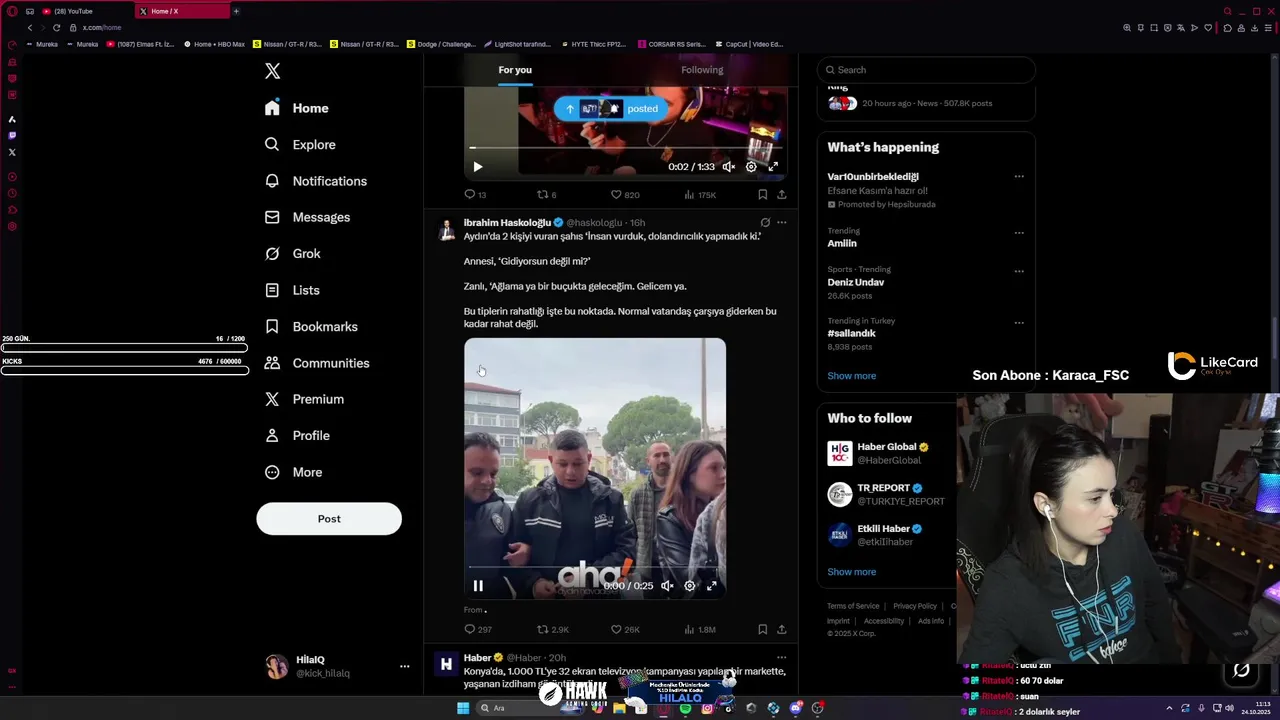Click the X Search input field

pyautogui.click(x=926, y=70)
